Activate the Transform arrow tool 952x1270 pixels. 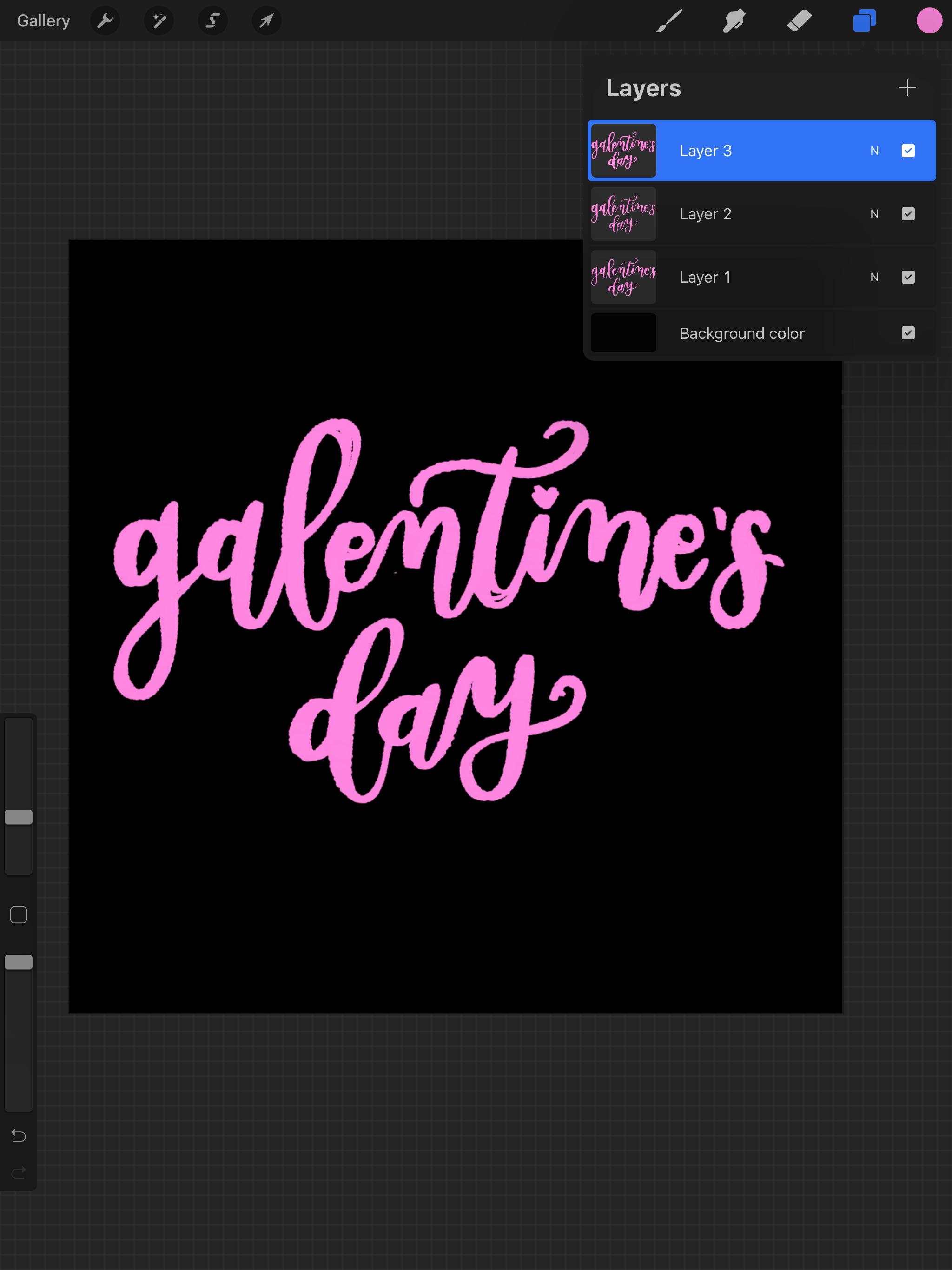[266, 21]
